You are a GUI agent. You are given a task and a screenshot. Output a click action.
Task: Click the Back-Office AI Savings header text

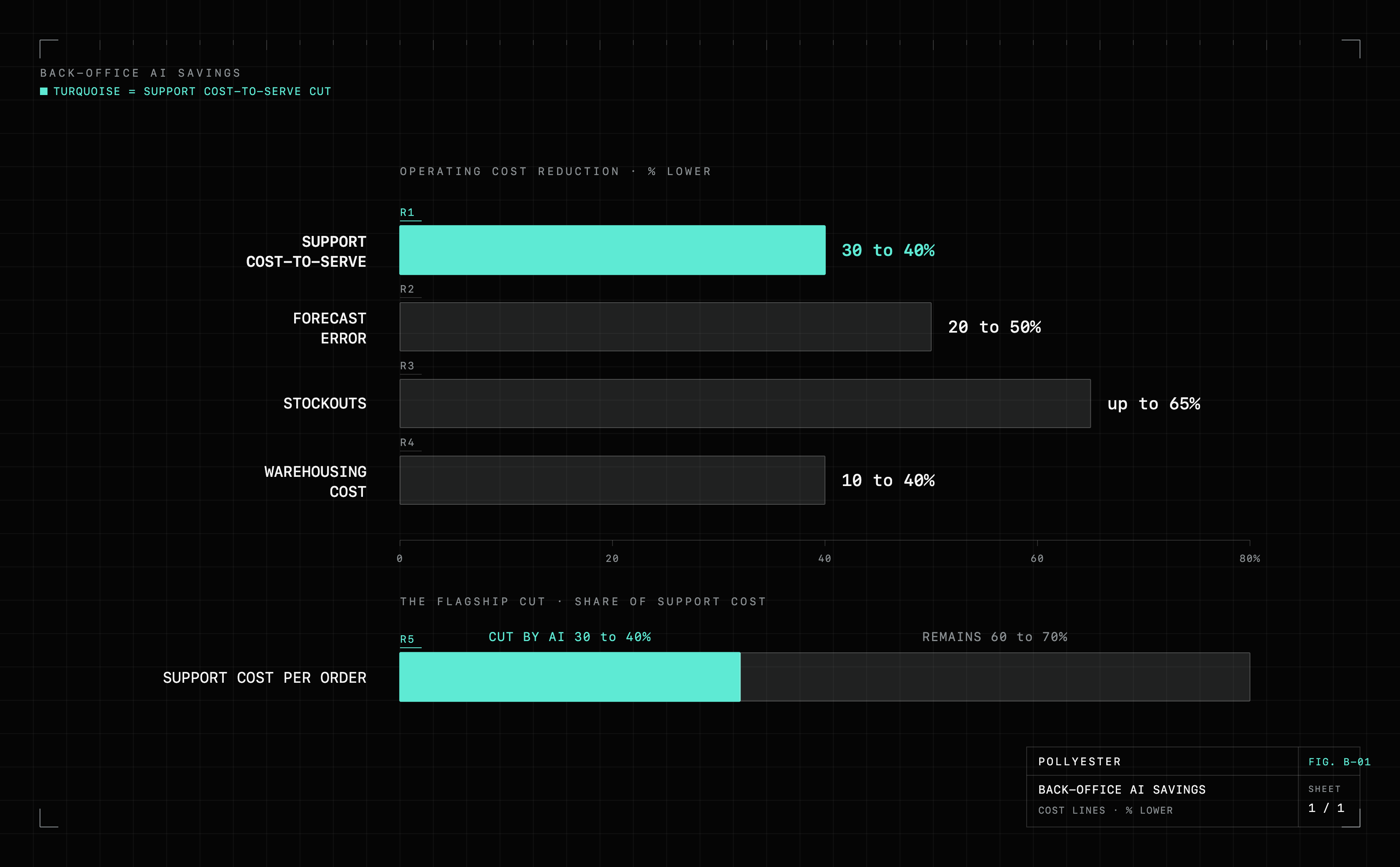pyautogui.click(x=140, y=73)
